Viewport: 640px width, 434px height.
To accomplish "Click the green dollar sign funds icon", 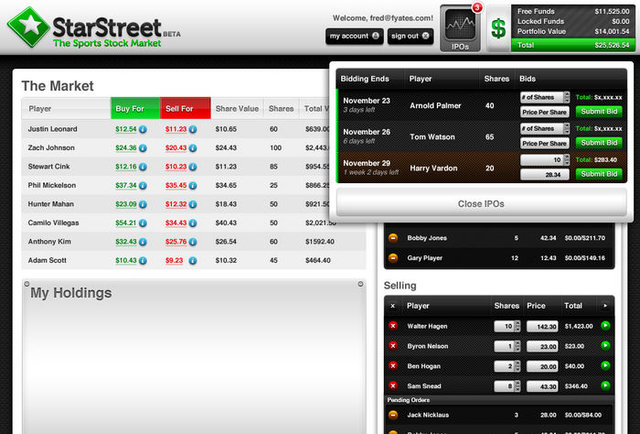I will [x=498, y=29].
